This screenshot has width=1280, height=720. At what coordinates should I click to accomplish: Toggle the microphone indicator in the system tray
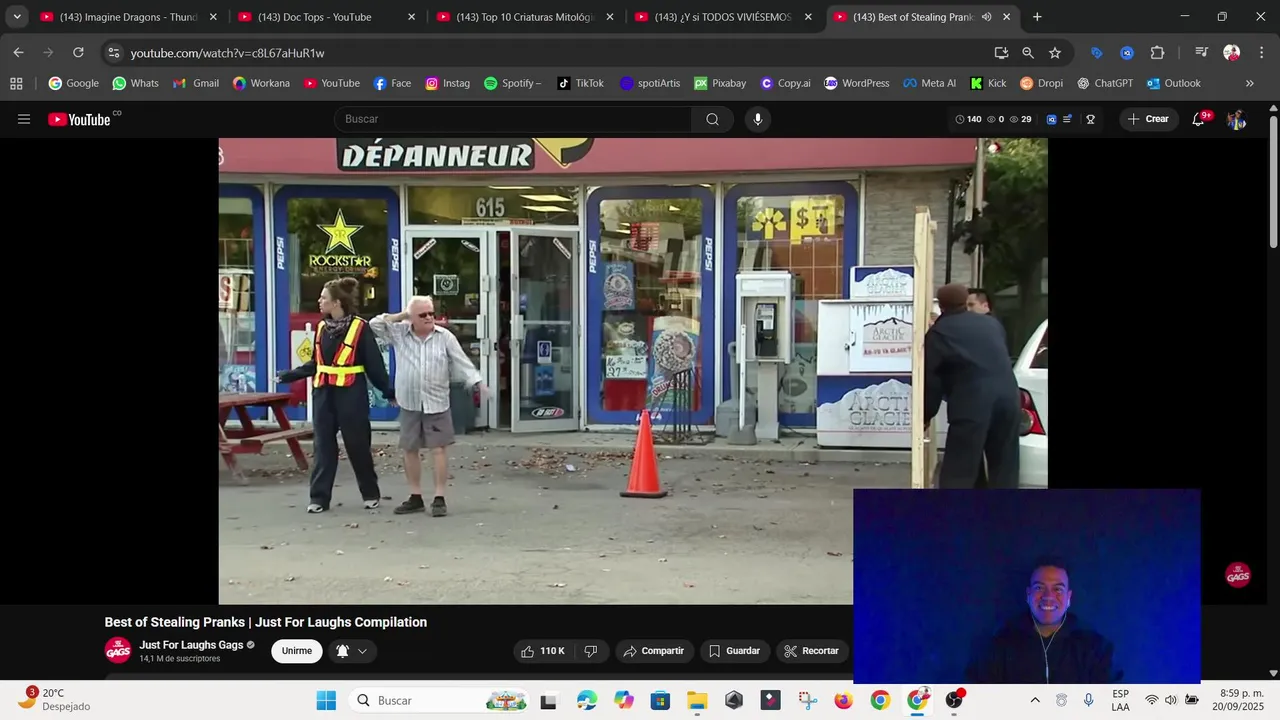pos(1088,700)
